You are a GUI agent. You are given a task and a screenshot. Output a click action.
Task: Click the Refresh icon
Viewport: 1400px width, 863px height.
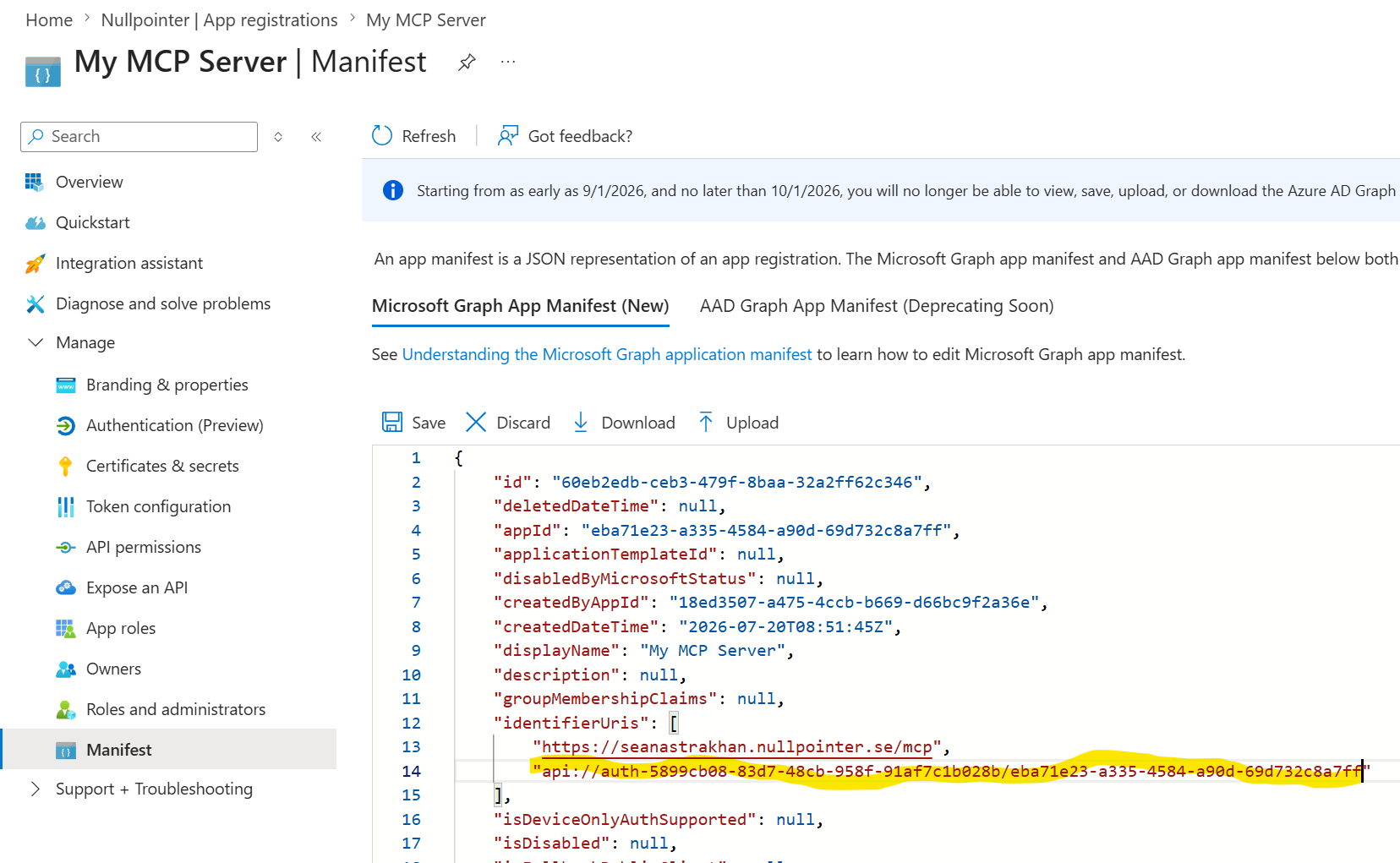coord(382,136)
